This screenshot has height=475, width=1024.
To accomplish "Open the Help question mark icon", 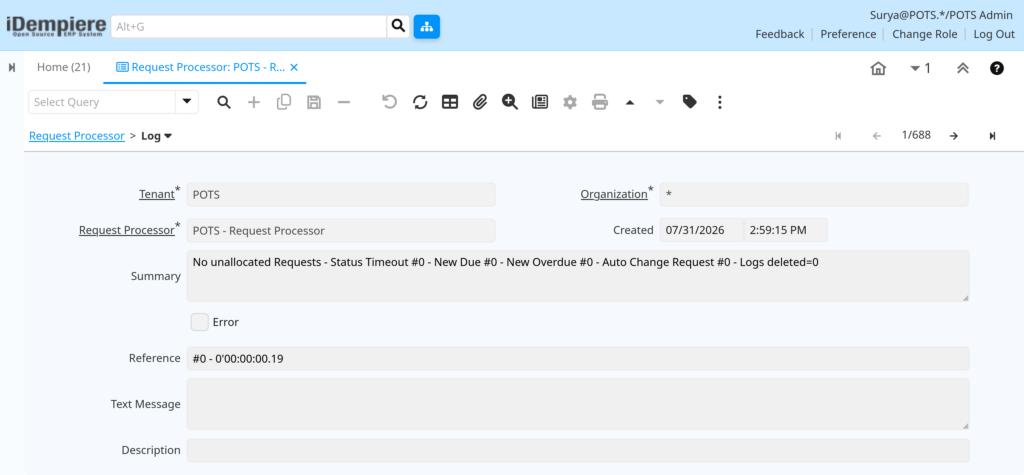I will [x=997, y=68].
